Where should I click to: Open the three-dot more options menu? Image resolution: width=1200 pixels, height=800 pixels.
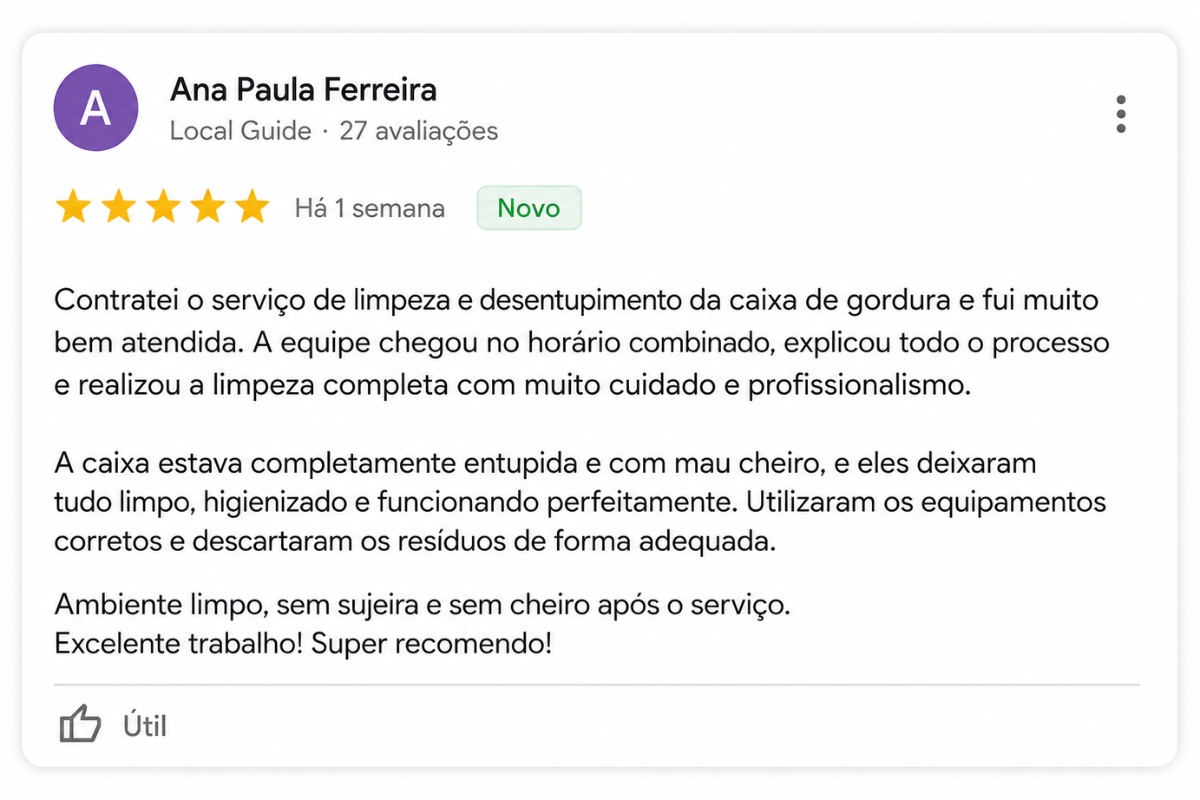[x=1121, y=114]
